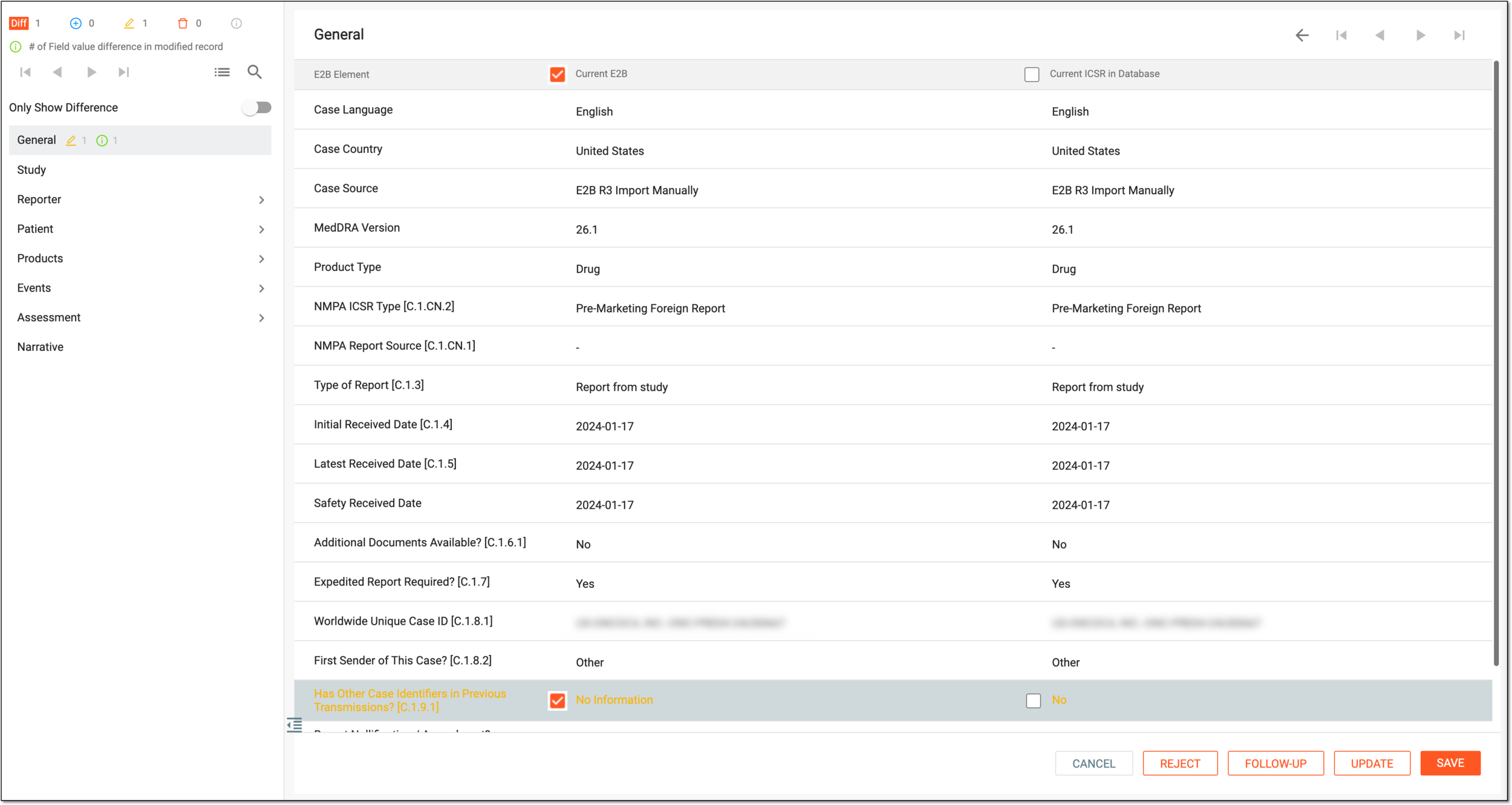The height and width of the screenshot is (805, 1512).
Task: Check Current ICSR in Database header checkbox
Action: pos(1032,74)
